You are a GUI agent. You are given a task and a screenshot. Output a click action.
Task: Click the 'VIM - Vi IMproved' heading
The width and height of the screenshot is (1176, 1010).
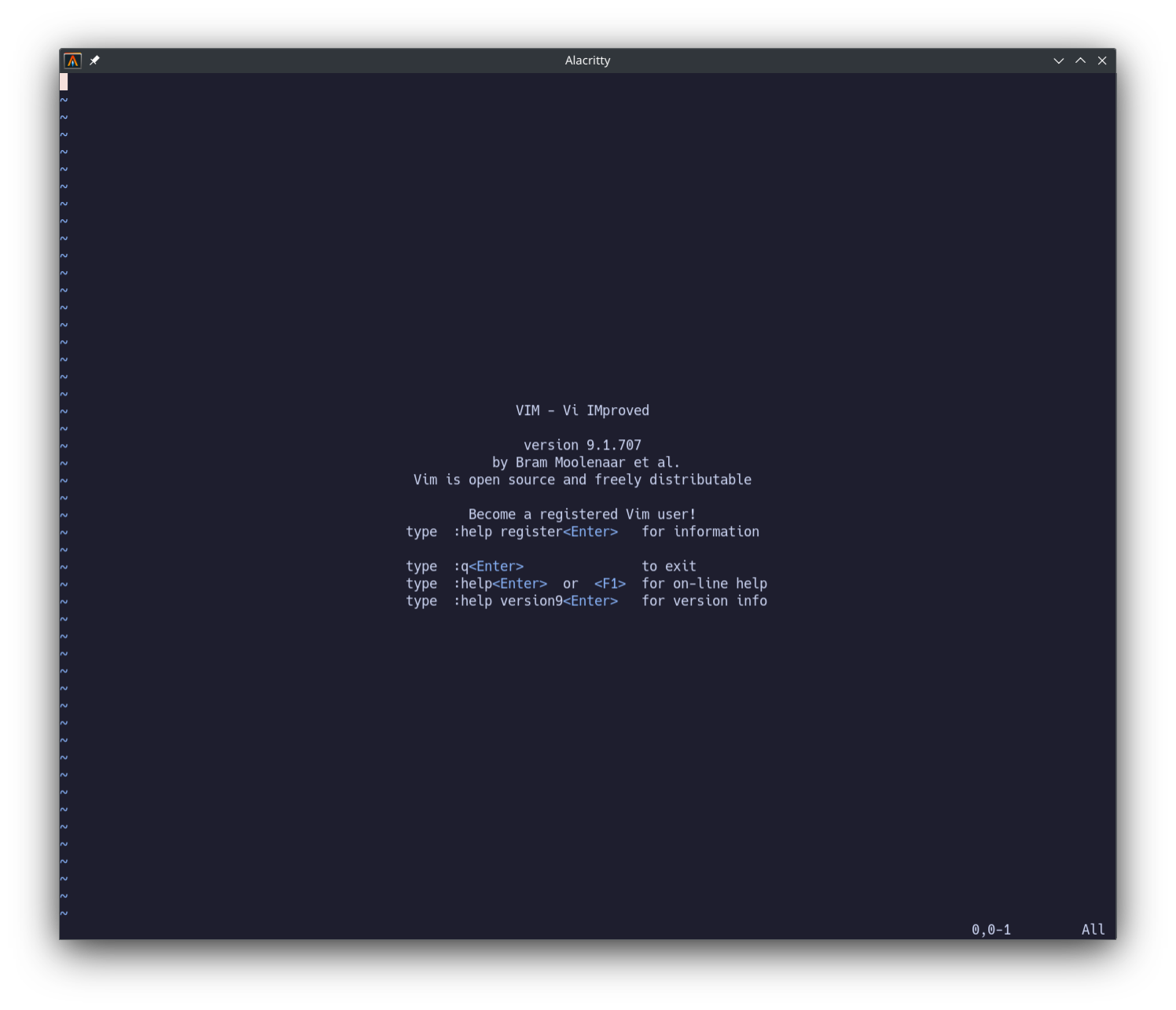point(582,410)
